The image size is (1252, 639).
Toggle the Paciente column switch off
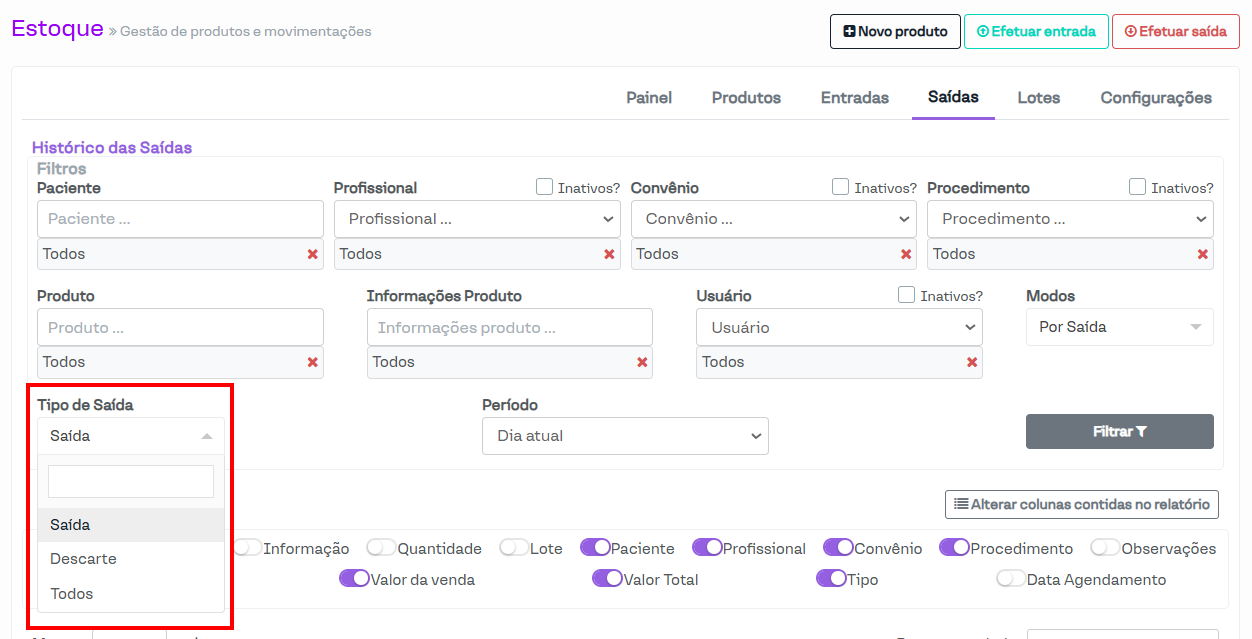(595, 548)
